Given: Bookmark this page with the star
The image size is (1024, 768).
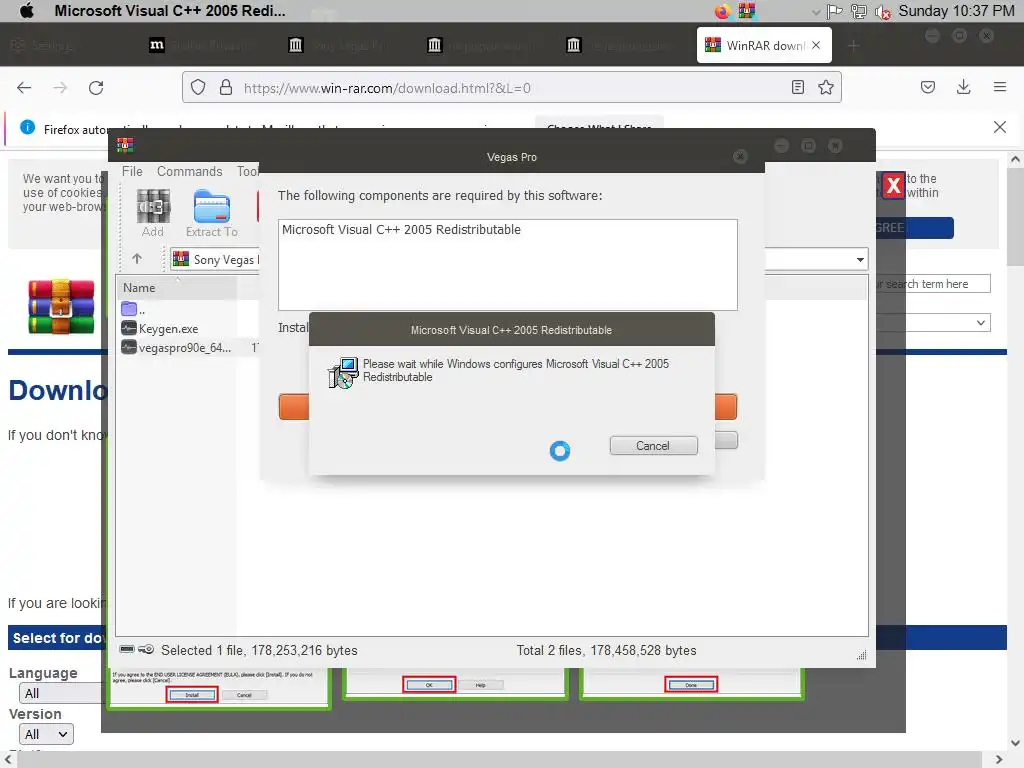Looking at the screenshot, I should click(x=826, y=88).
